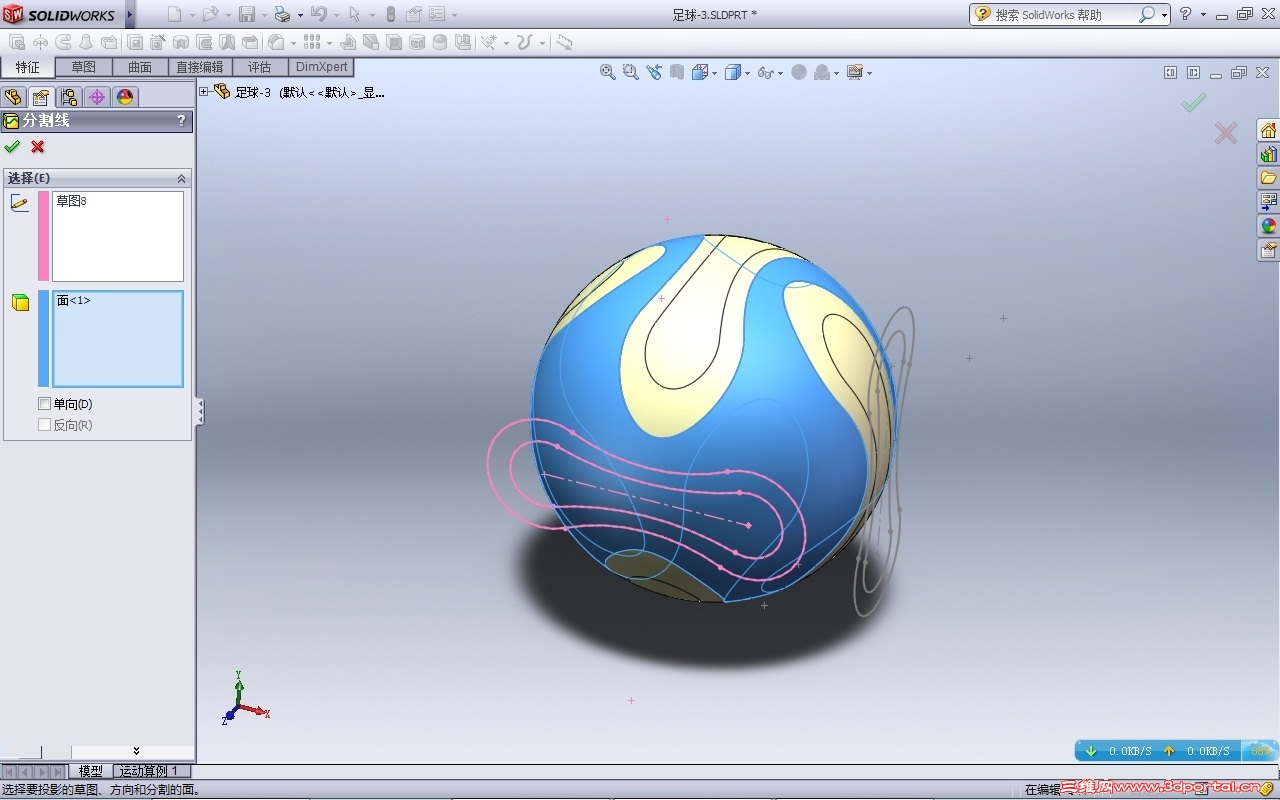Select the 模型 bottom tab

point(91,771)
